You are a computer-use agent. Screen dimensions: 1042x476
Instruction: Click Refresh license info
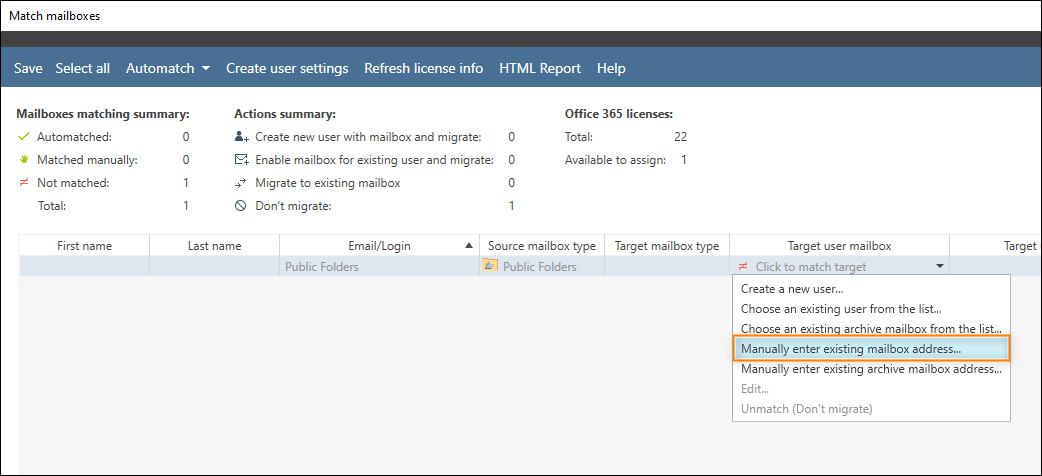click(423, 68)
